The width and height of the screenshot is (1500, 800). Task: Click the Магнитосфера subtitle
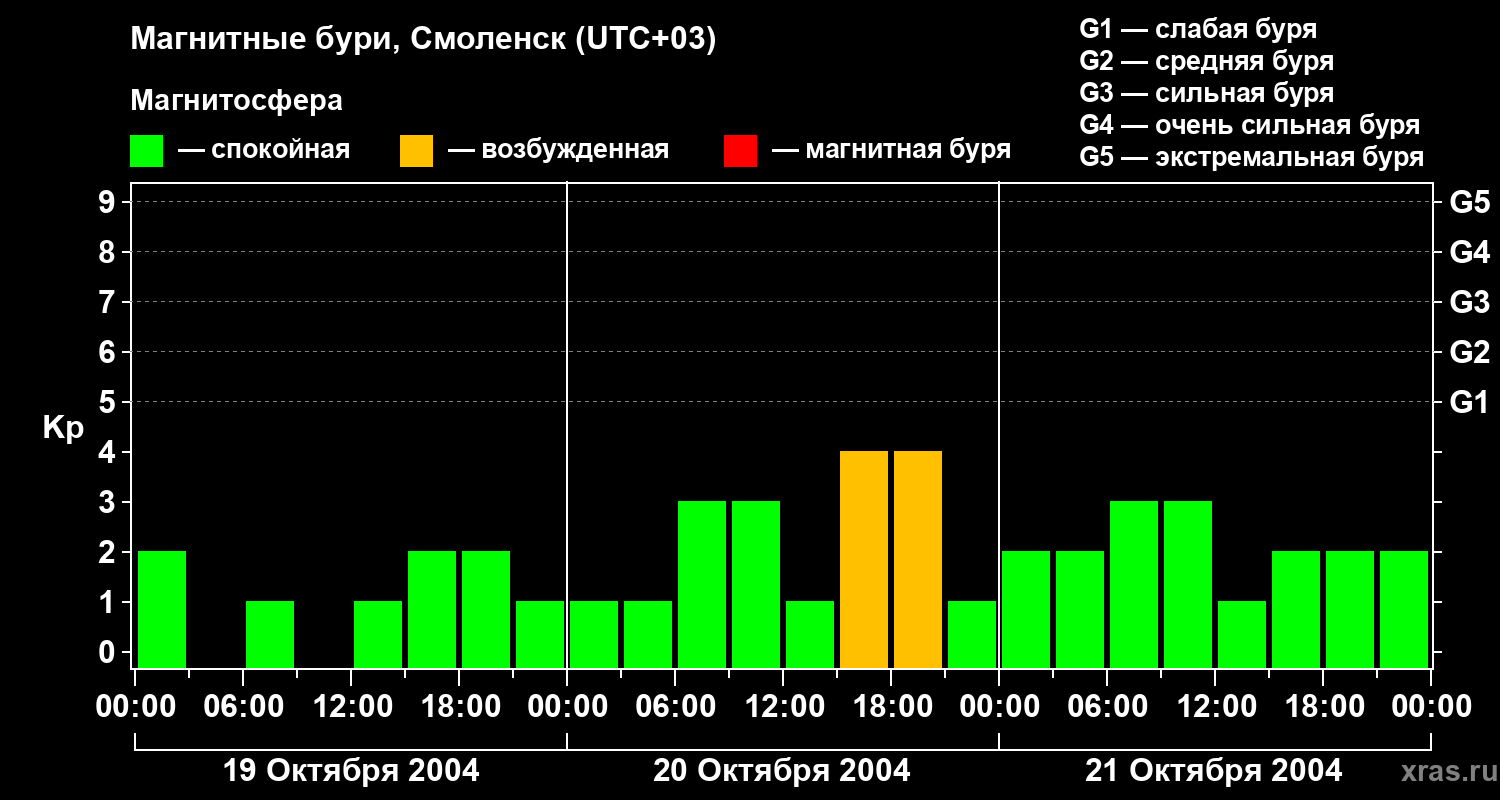pyautogui.click(x=236, y=101)
